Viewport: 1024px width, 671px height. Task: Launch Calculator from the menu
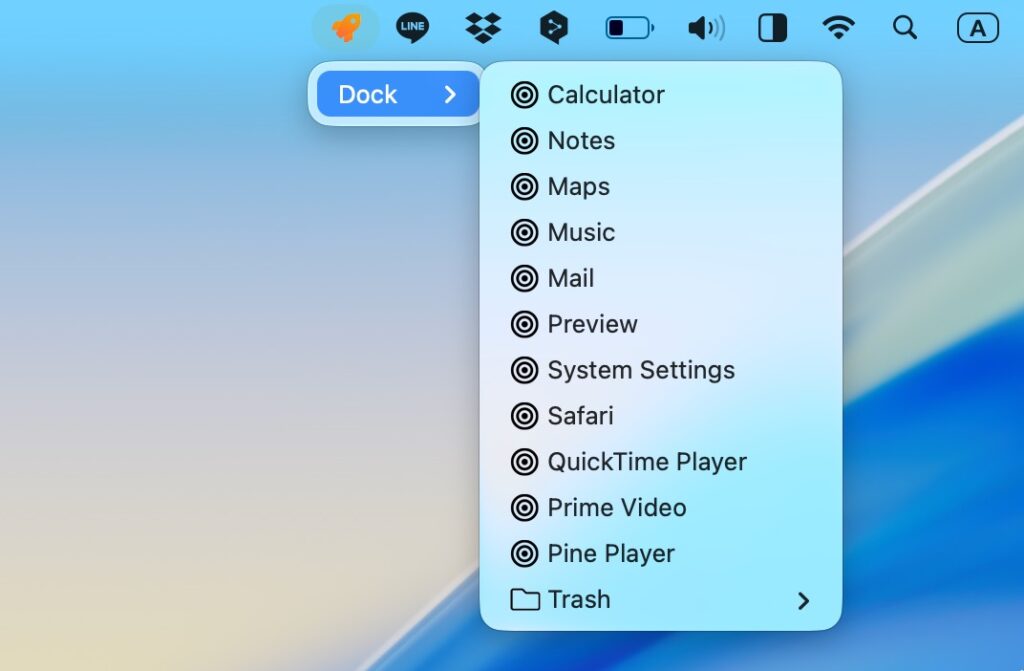(605, 95)
